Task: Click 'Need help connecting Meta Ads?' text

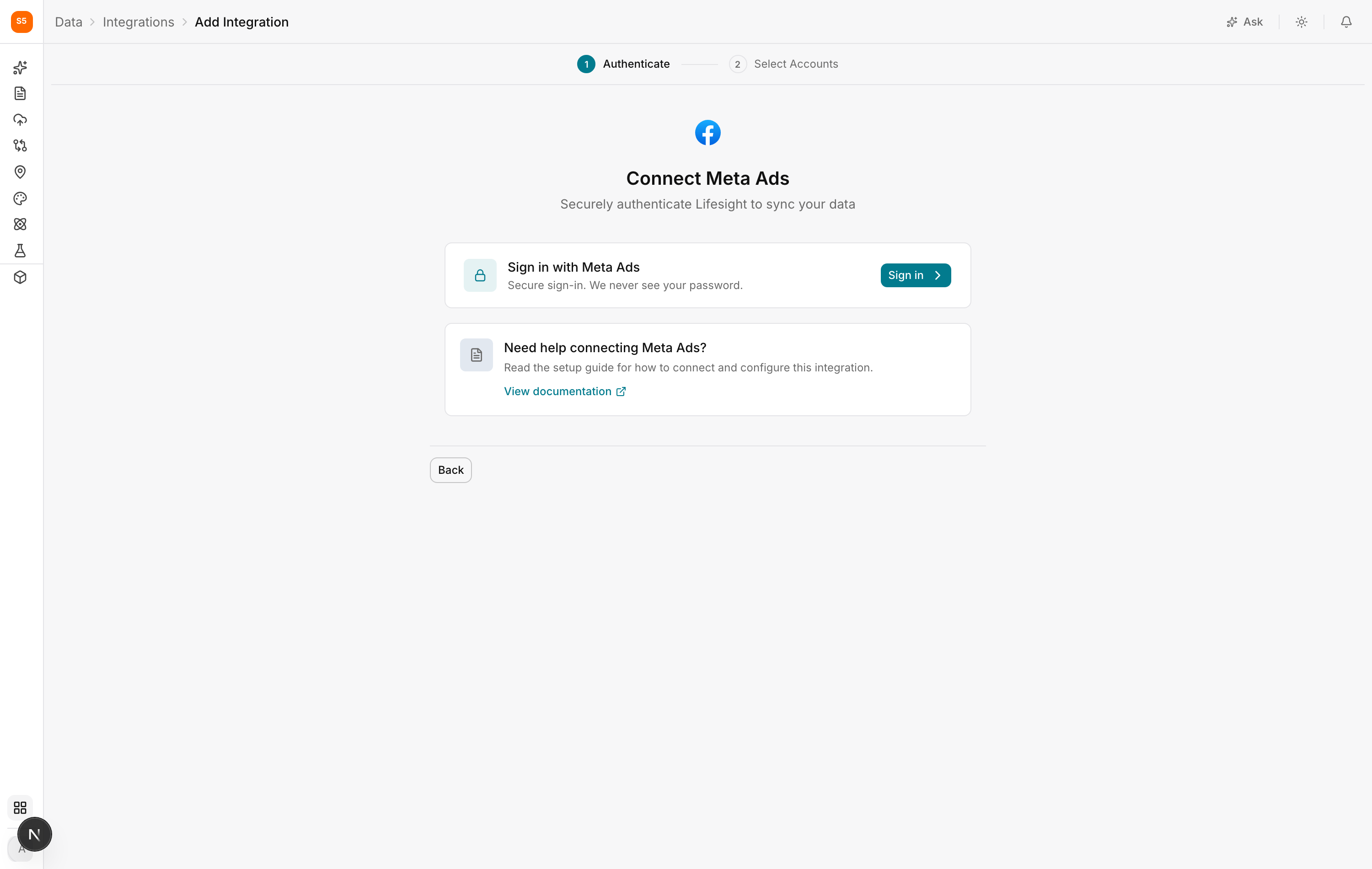Action: coord(605,348)
